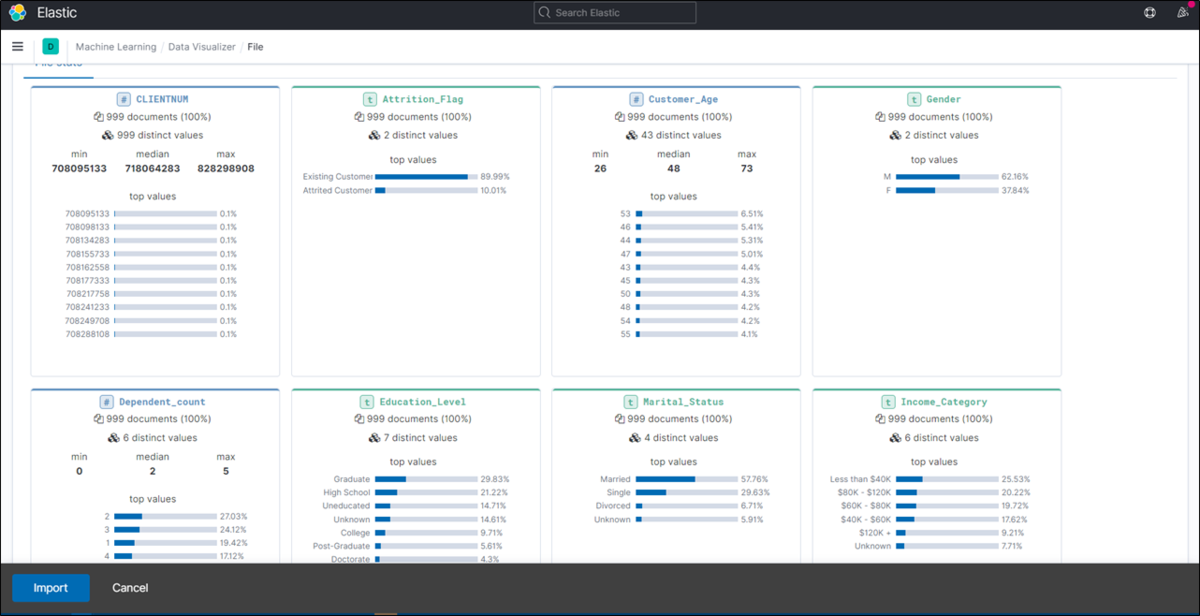Click the CLIENTNUM max 828298908 value

click(x=225, y=169)
